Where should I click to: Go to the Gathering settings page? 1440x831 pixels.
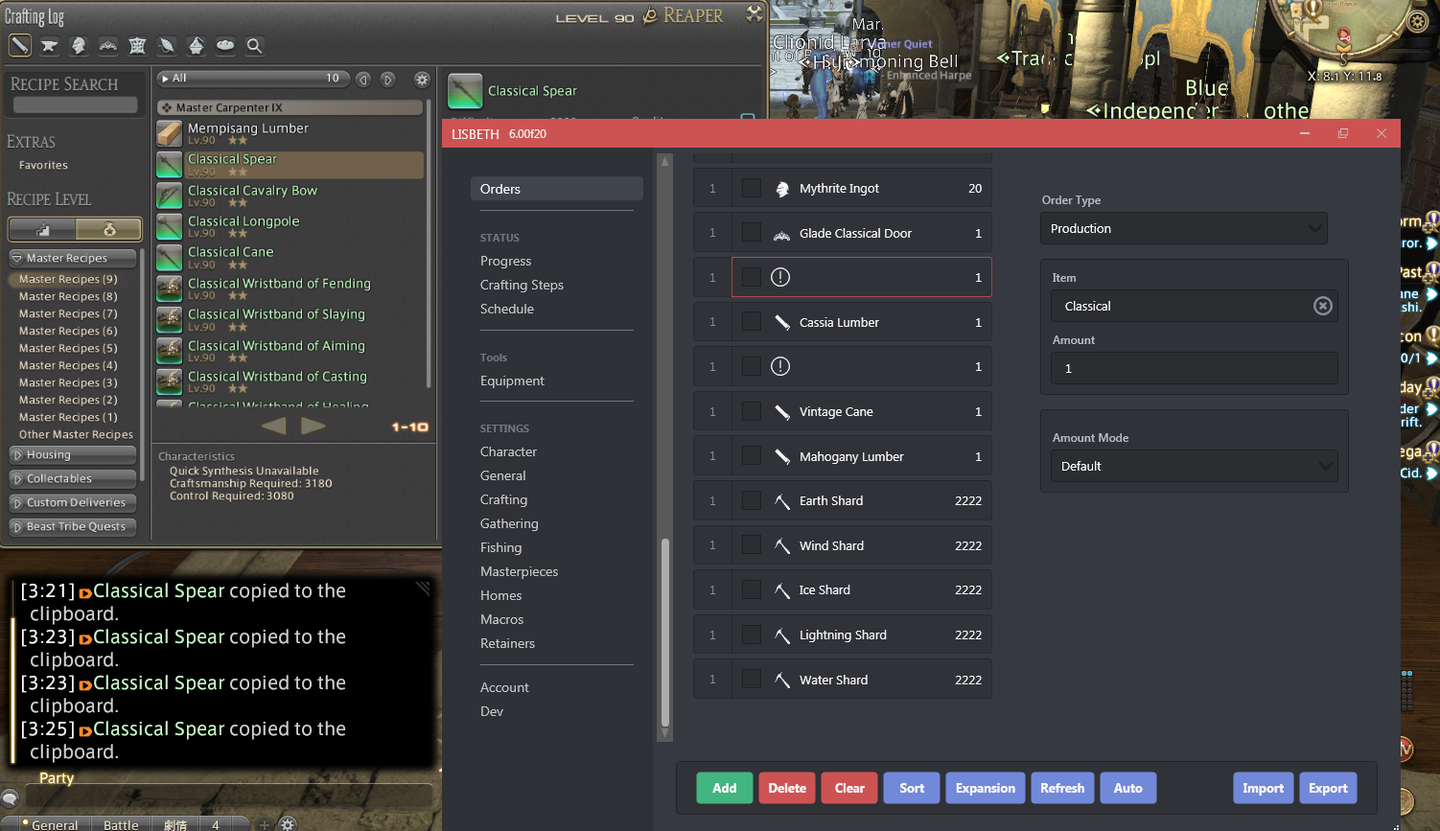508,524
